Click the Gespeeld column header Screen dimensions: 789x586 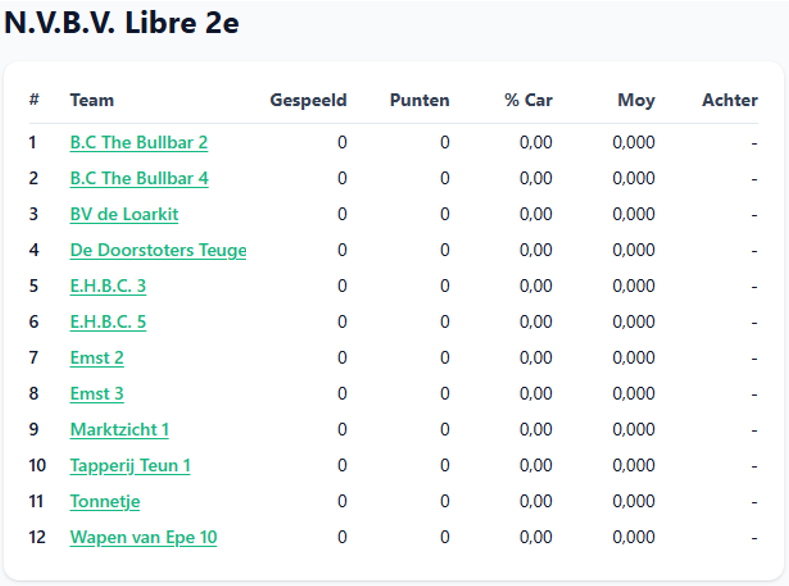(308, 100)
